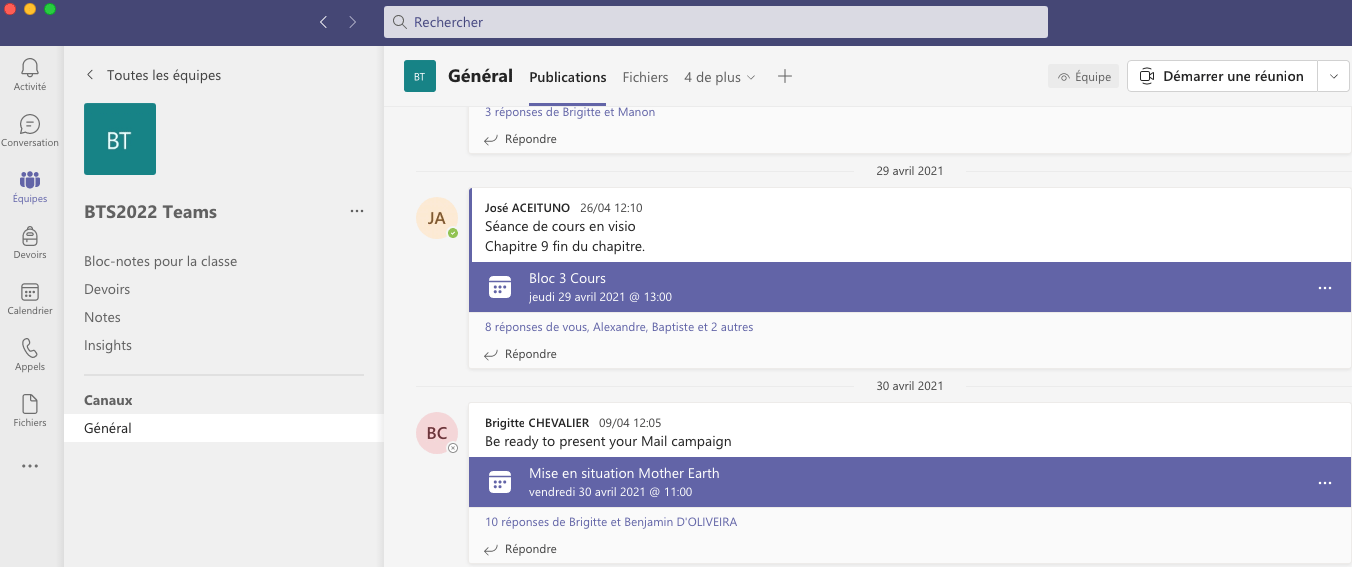The width and height of the screenshot is (1352, 567).
Task: Click the navigate back arrow in title bar
Action: point(323,22)
